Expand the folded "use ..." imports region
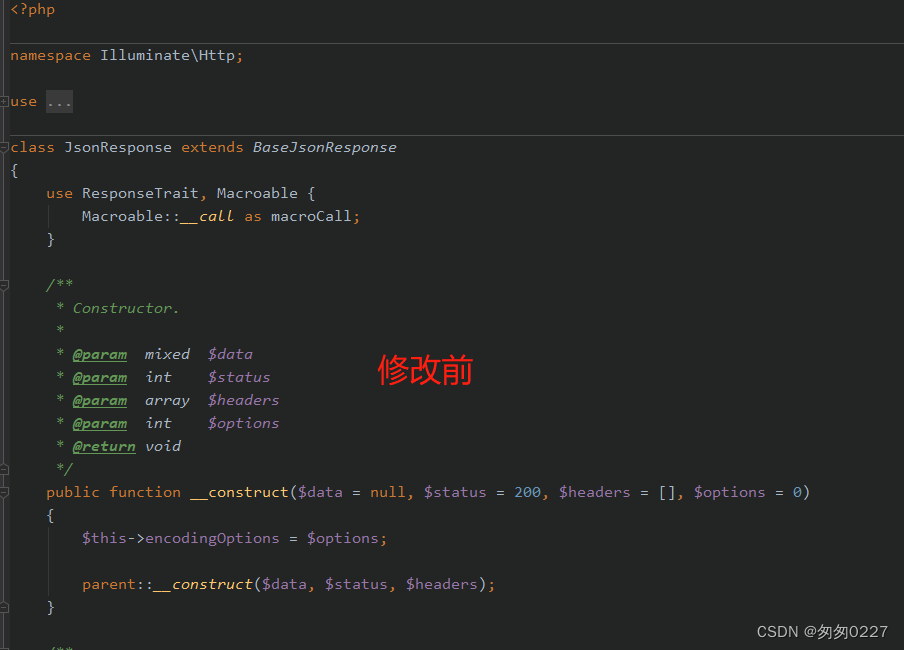 58,101
